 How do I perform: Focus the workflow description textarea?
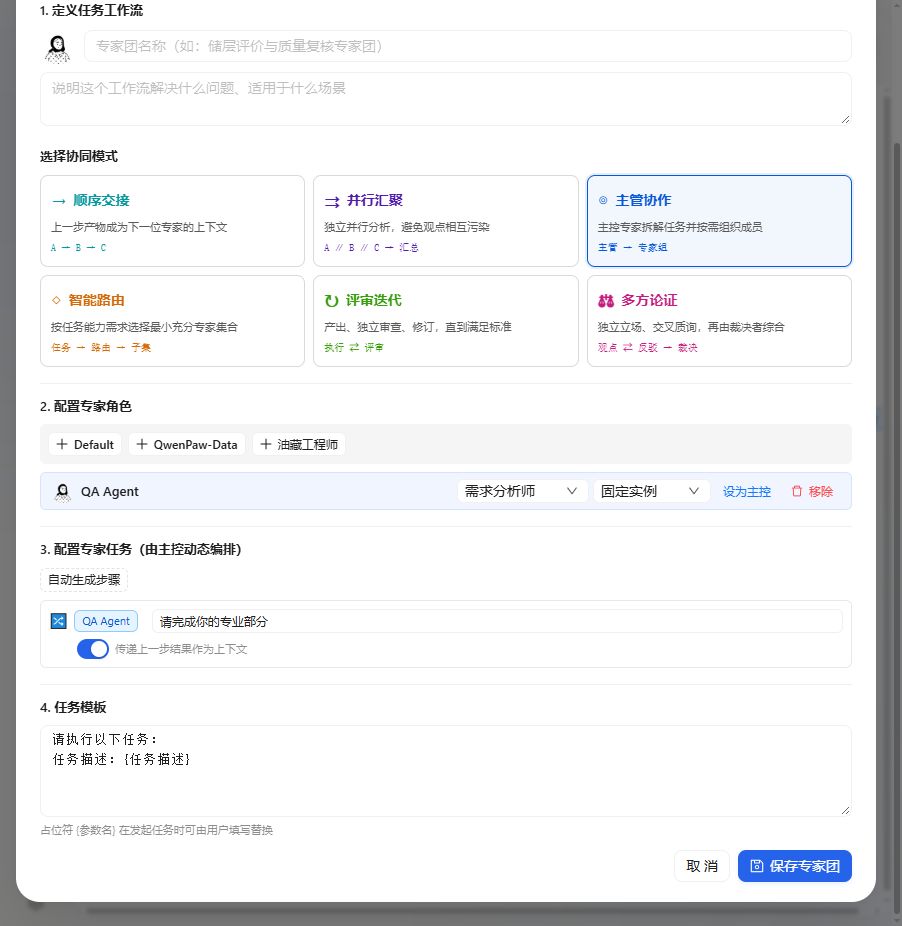(x=445, y=99)
